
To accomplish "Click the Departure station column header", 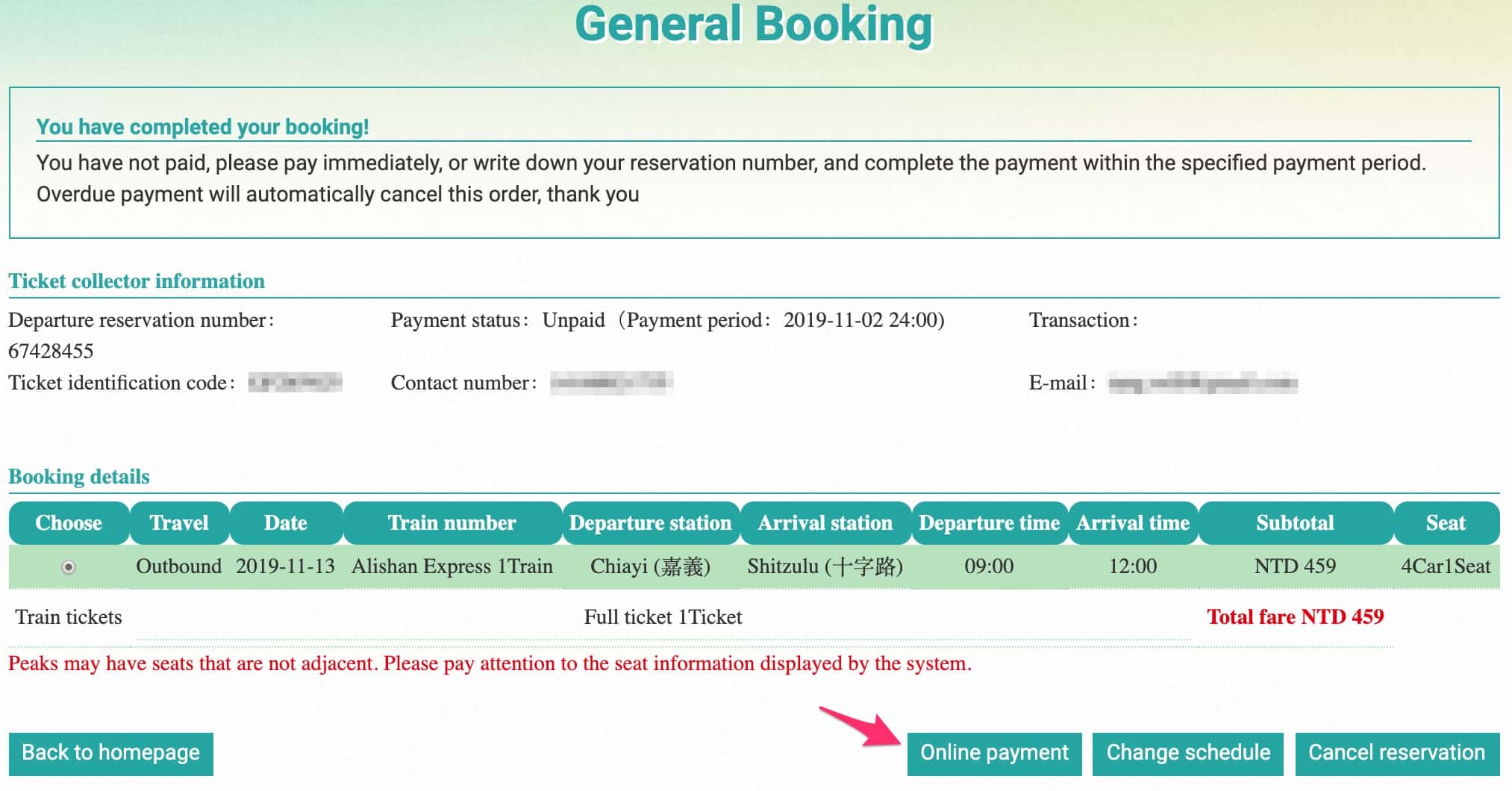I will (x=651, y=523).
